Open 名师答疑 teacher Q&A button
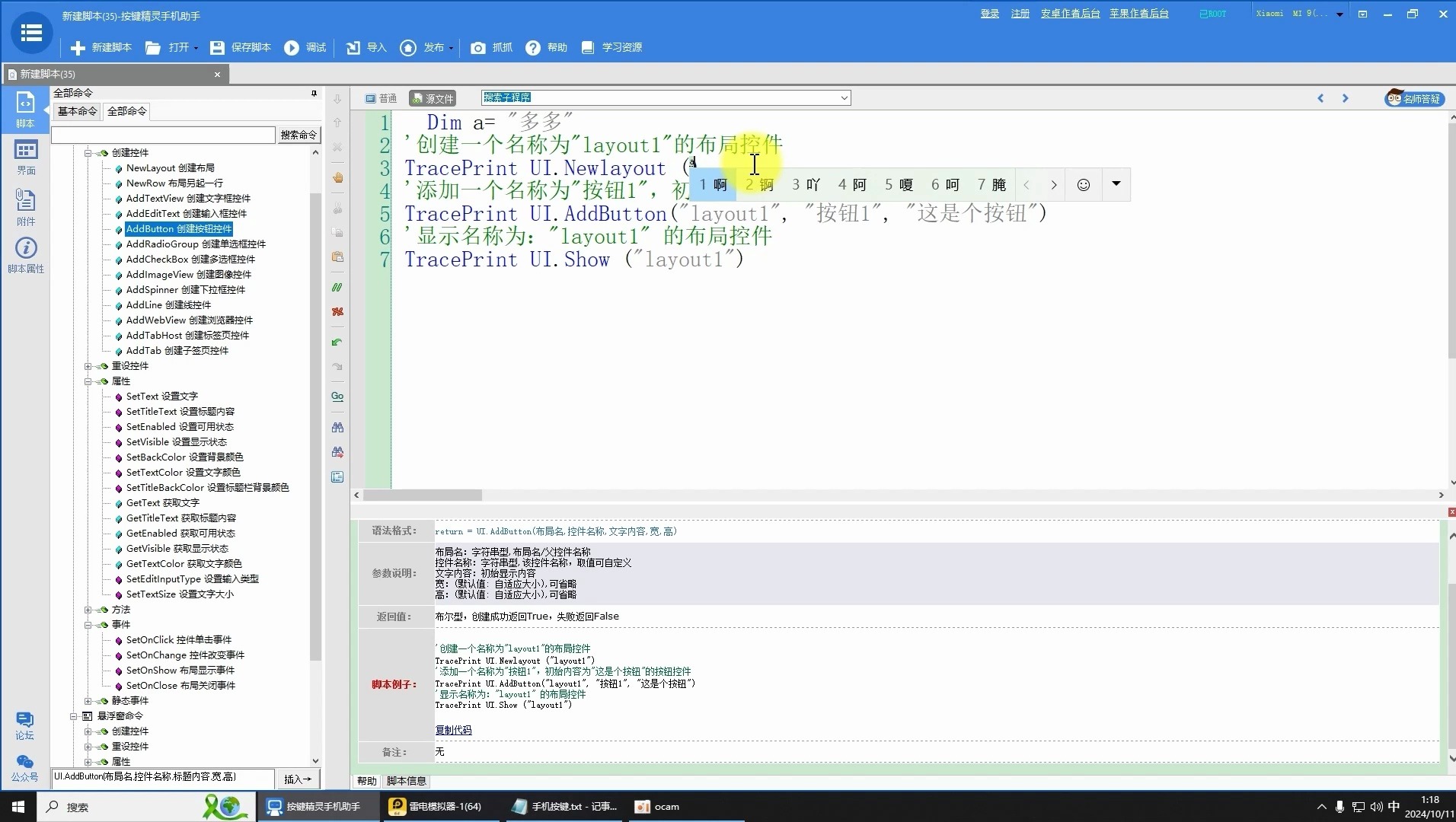The height and width of the screenshot is (822, 1456). 1413,98
